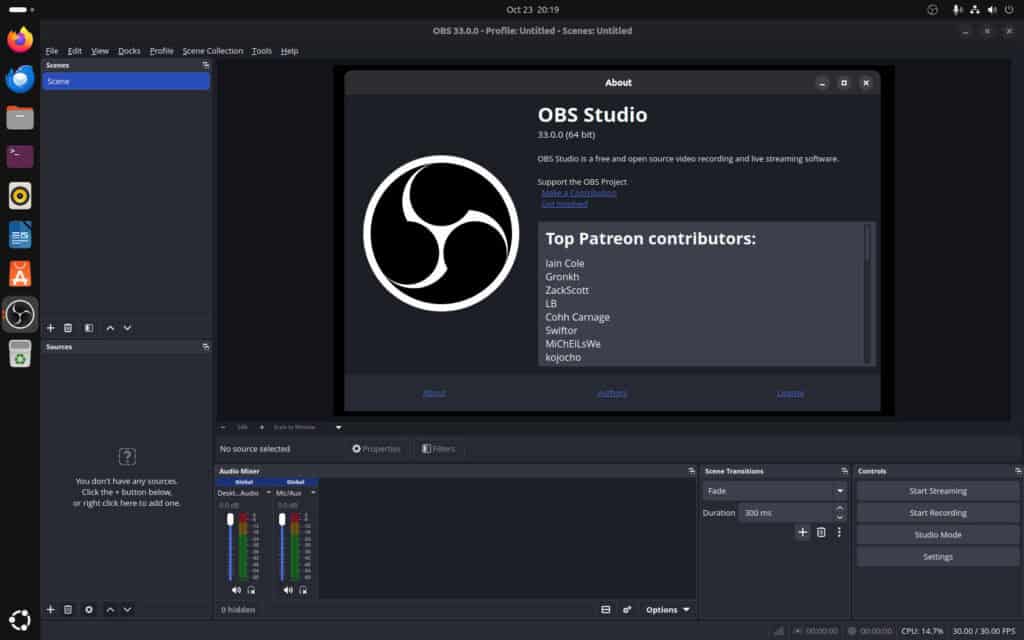Click the About link at dialog bottom
The width and height of the screenshot is (1024, 640).
tap(434, 393)
